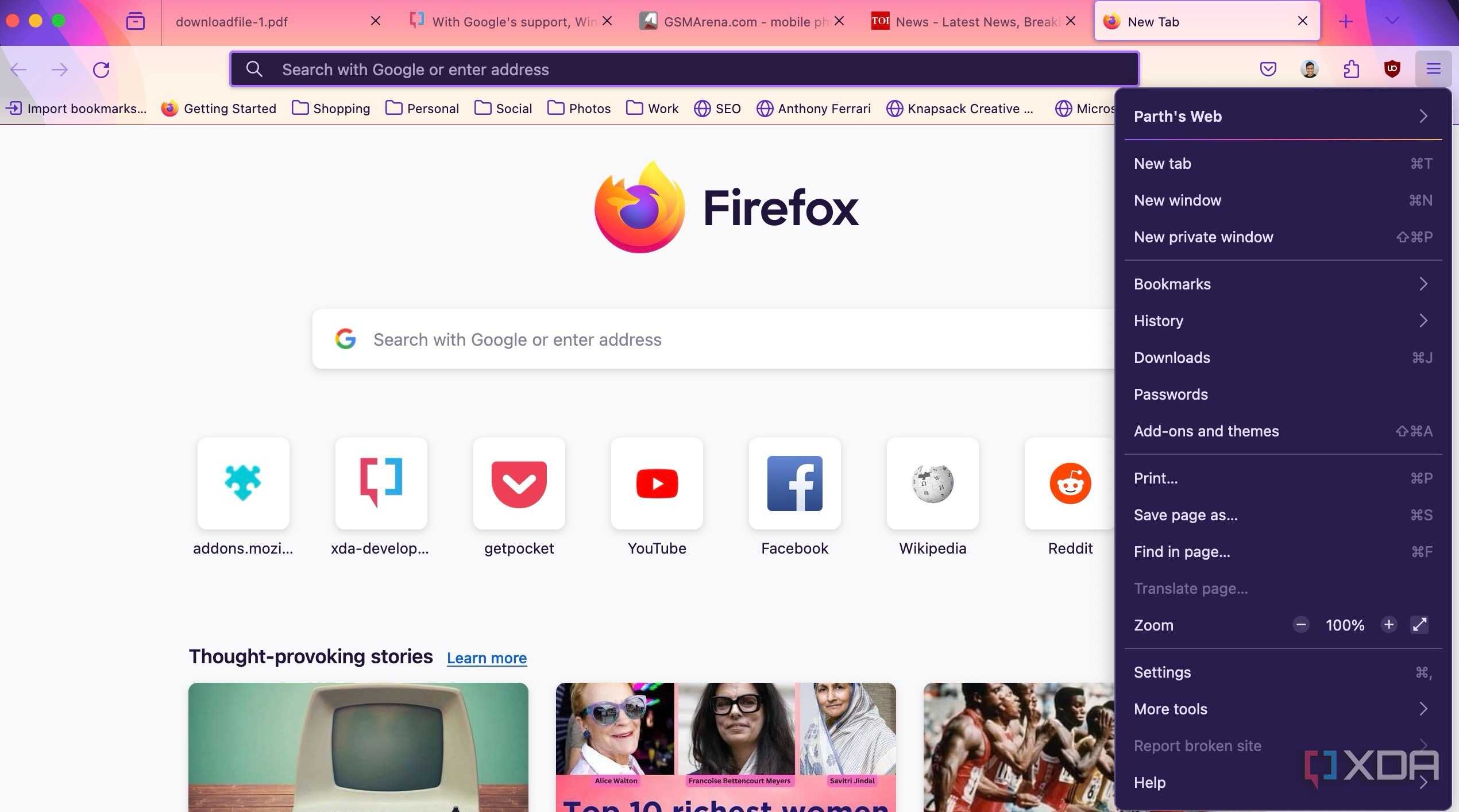This screenshot has width=1459, height=812.
Task: Open Add-ons and themes
Action: click(1283, 431)
